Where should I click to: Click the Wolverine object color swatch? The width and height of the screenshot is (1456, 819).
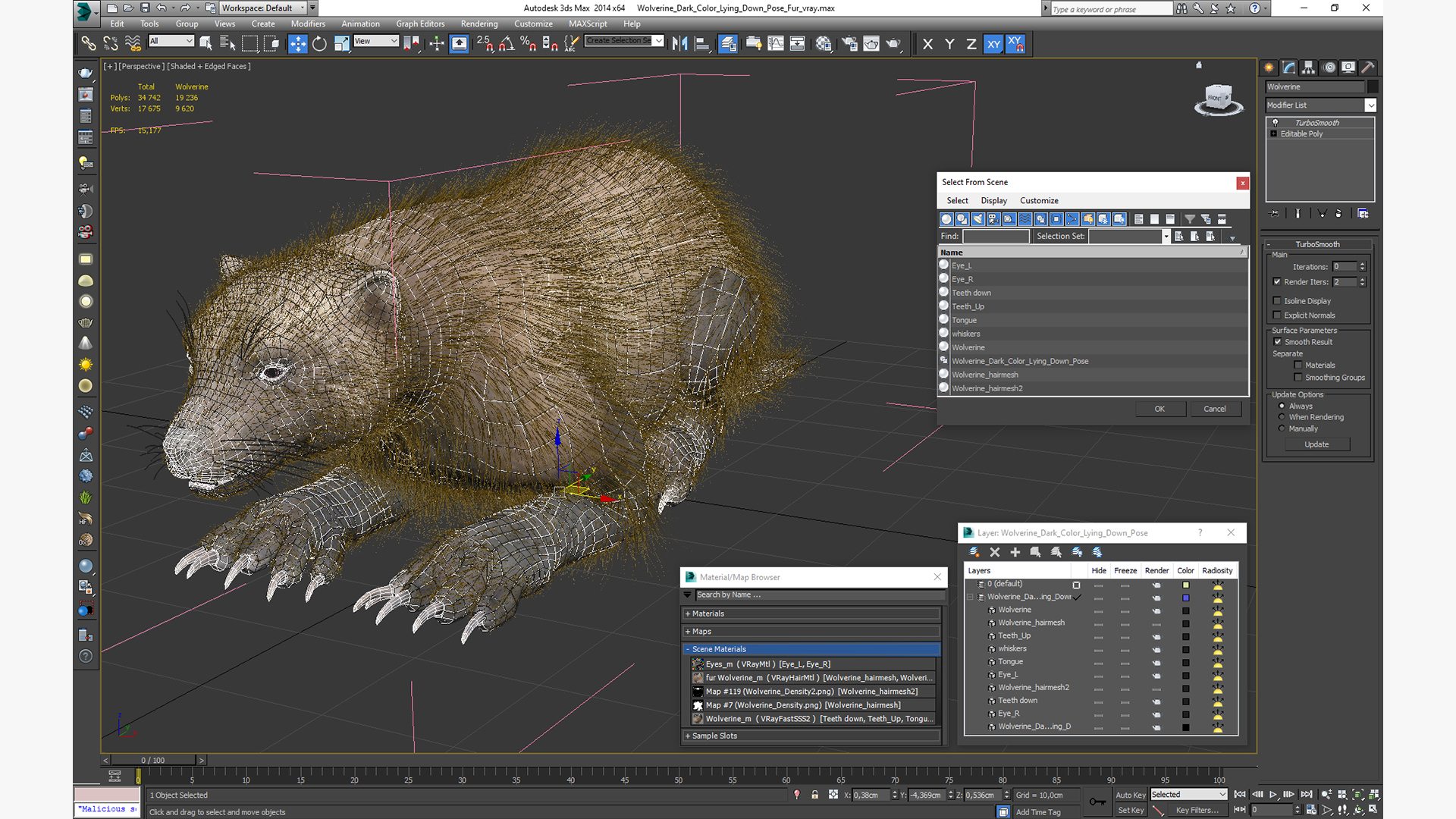coord(1373,87)
